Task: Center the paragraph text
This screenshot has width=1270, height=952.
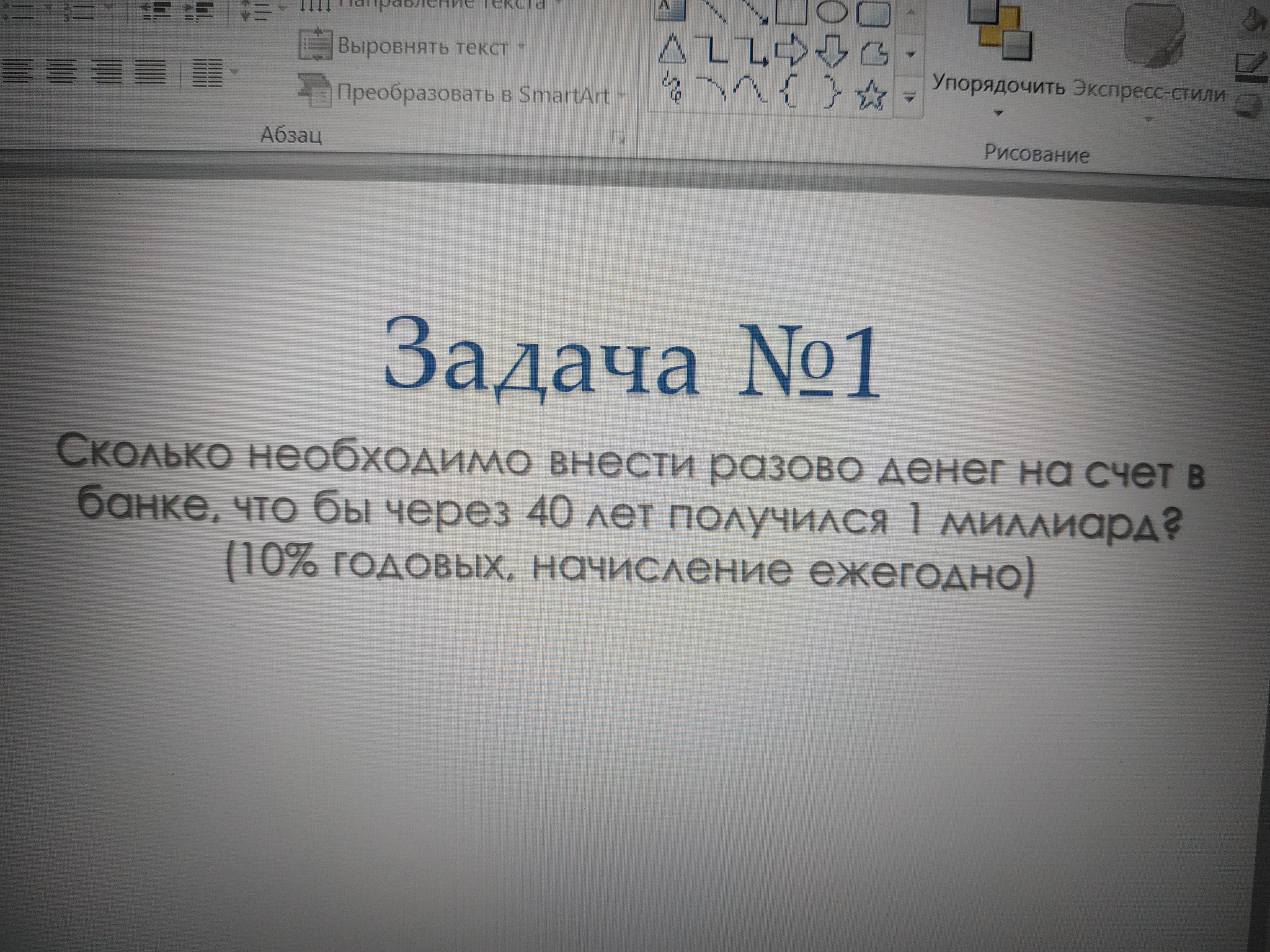Action: tap(61, 73)
